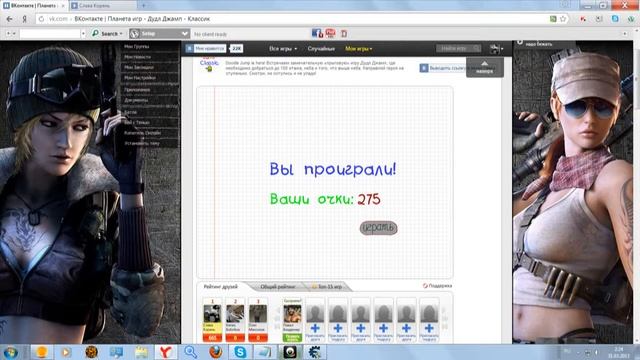
Task: Click the trash icon in toolbar
Action: pyautogui.click(x=344, y=33)
